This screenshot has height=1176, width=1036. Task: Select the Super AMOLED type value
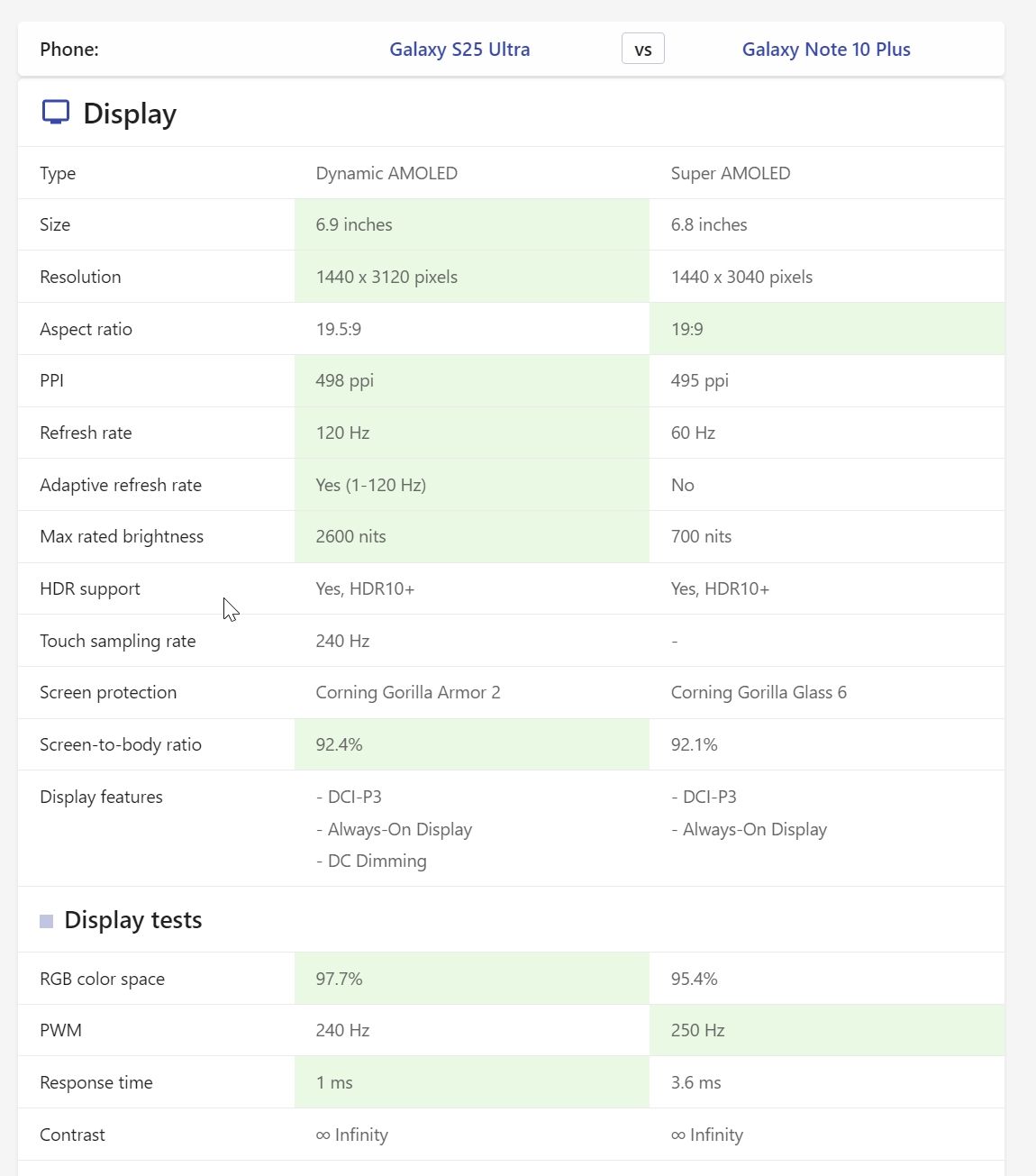tap(731, 173)
